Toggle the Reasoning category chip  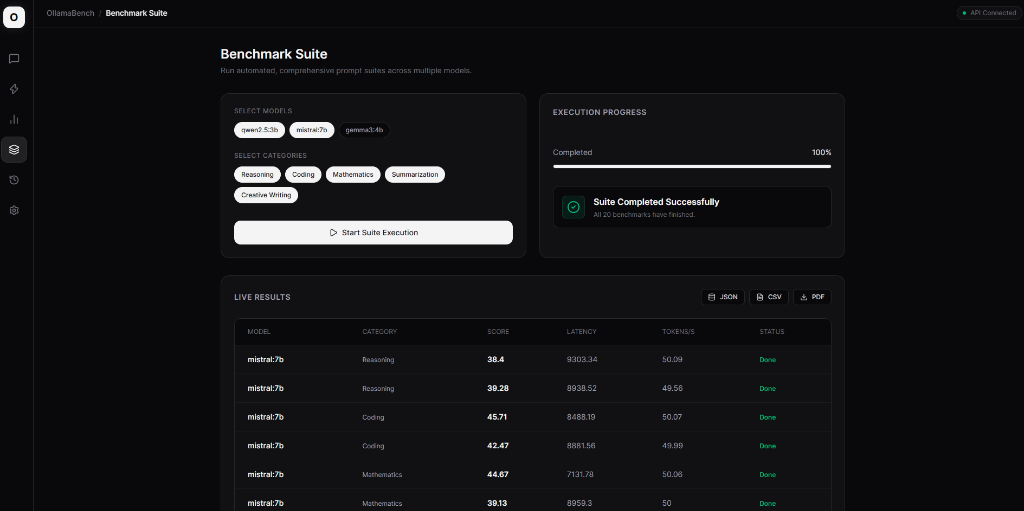(x=257, y=174)
